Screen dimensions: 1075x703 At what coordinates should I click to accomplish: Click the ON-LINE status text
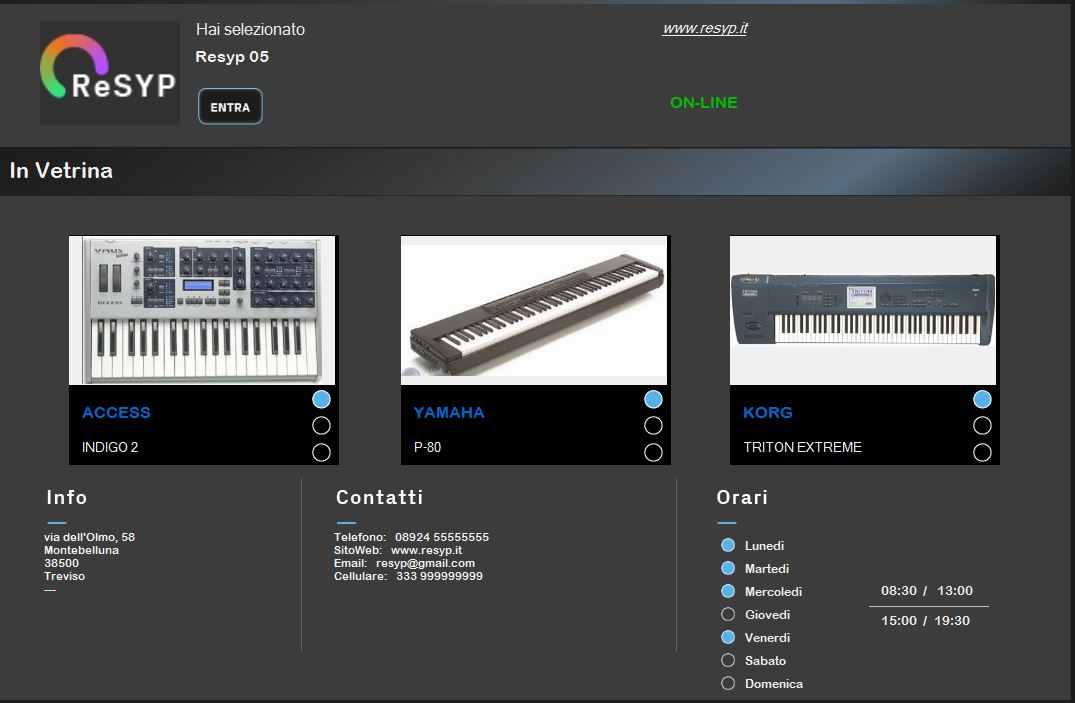pos(703,102)
